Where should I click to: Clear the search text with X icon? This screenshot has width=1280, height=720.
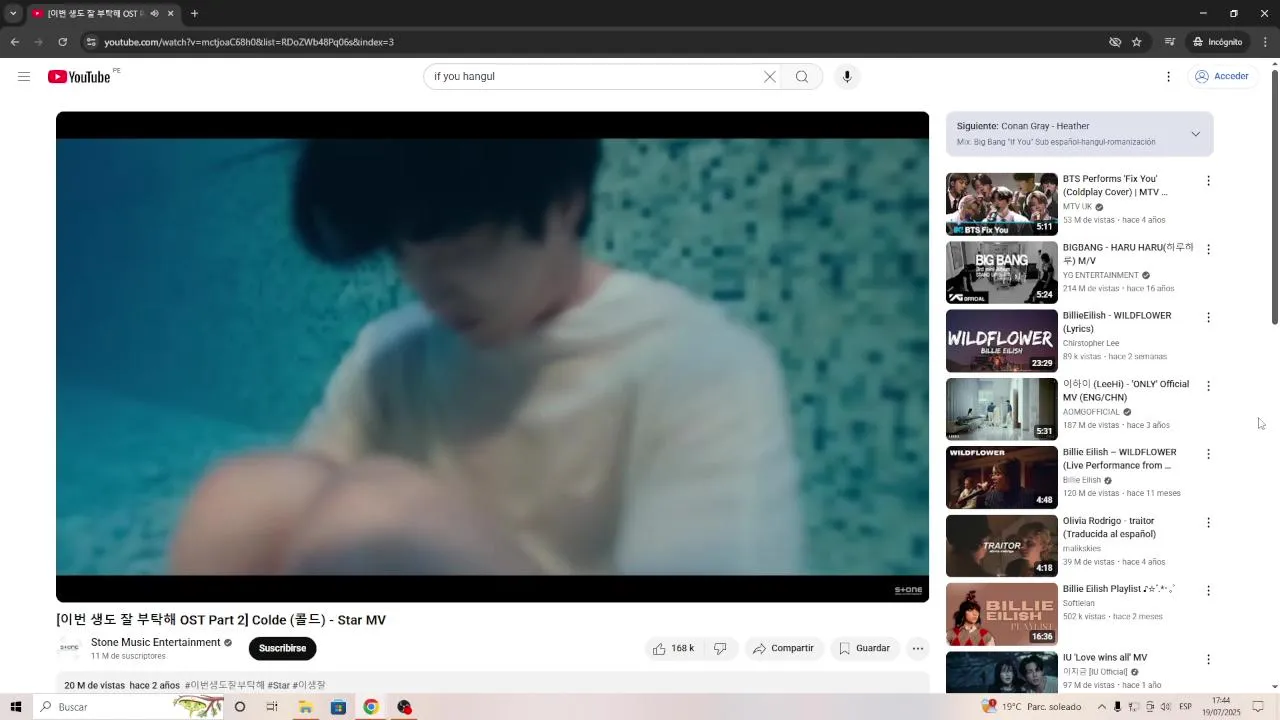pyautogui.click(x=770, y=77)
